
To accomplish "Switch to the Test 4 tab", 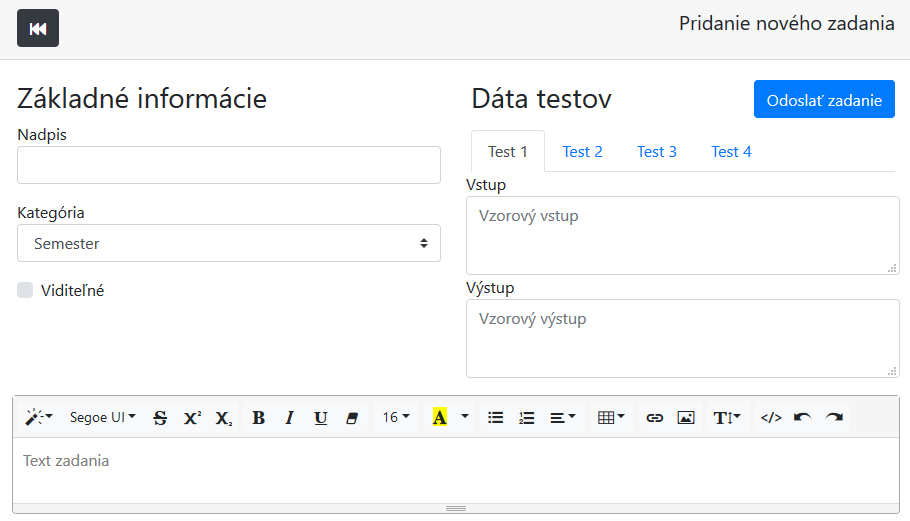I will pyautogui.click(x=731, y=151).
